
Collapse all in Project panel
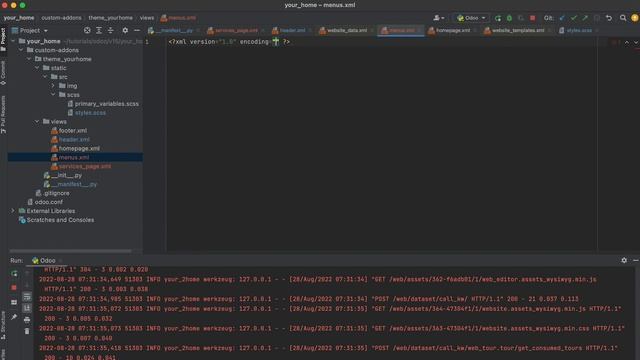(x=111, y=31)
